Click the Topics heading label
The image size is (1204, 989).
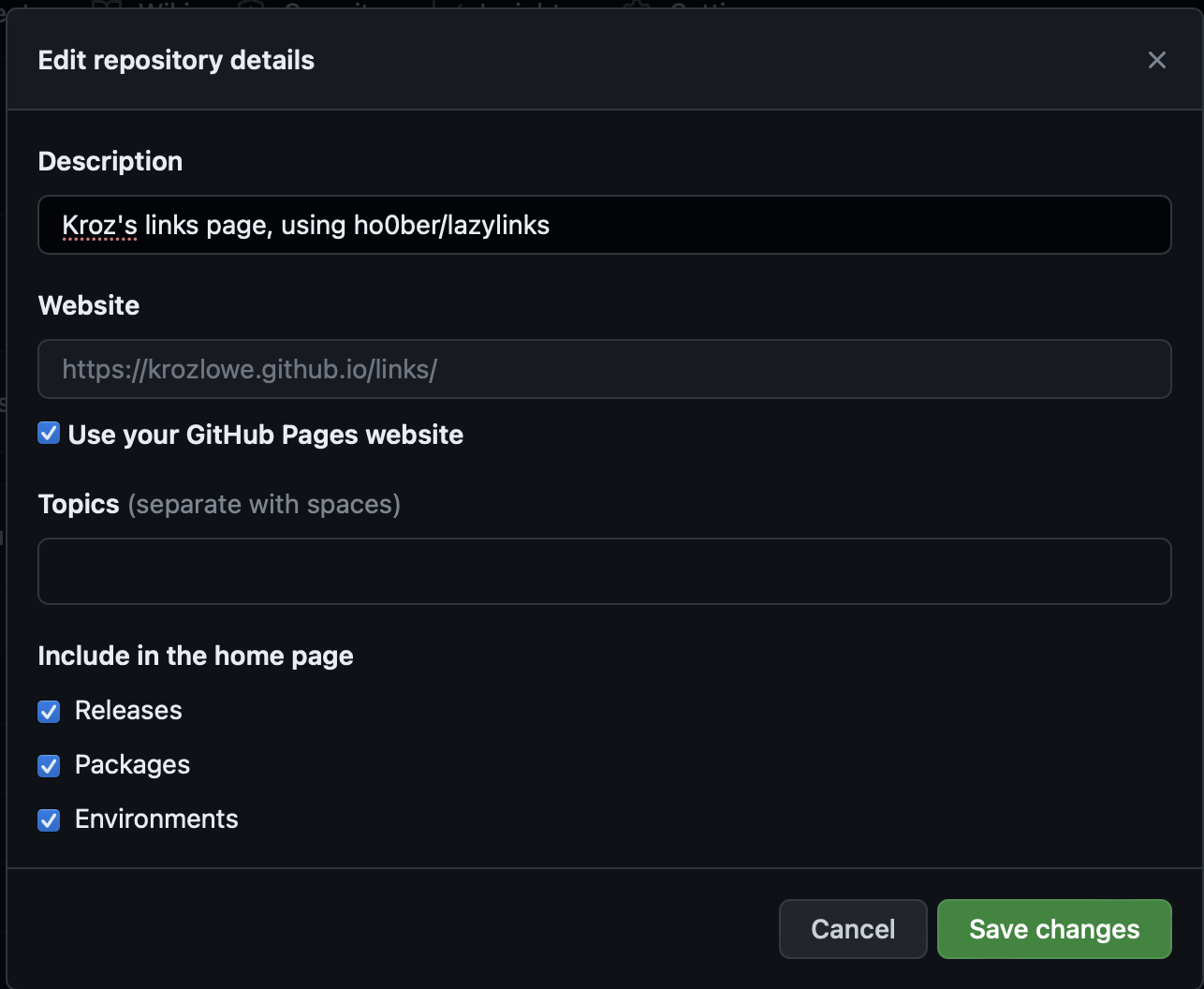pos(79,504)
